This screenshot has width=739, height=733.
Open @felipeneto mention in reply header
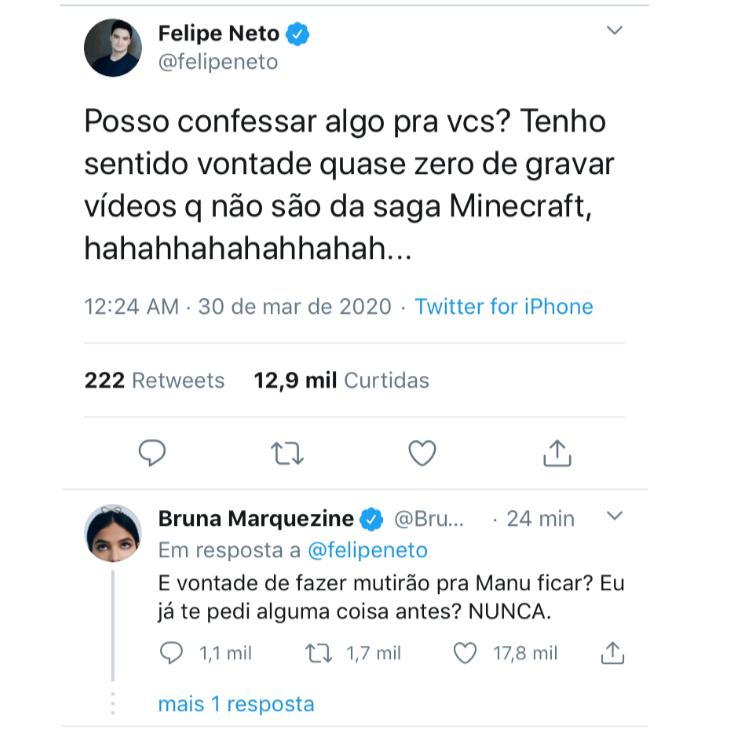[x=367, y=550]
